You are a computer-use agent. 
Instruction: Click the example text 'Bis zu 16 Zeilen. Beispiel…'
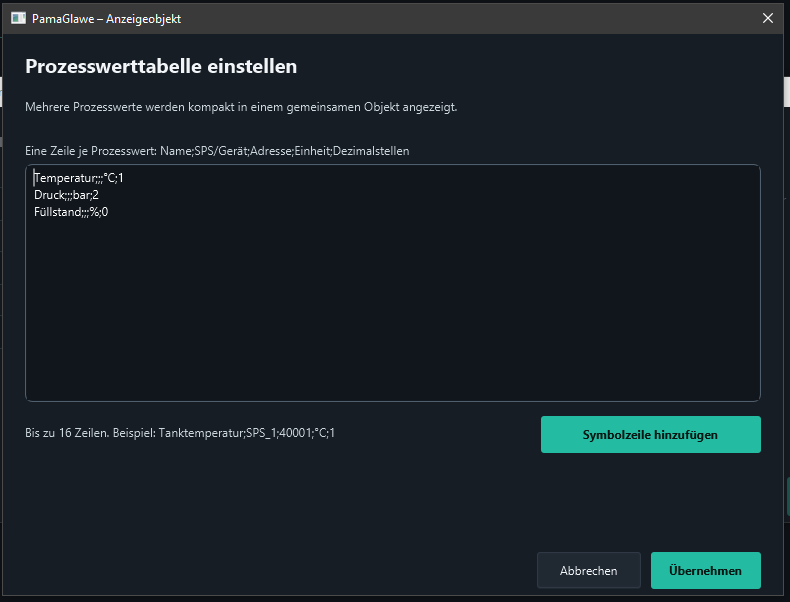point(180,433)
